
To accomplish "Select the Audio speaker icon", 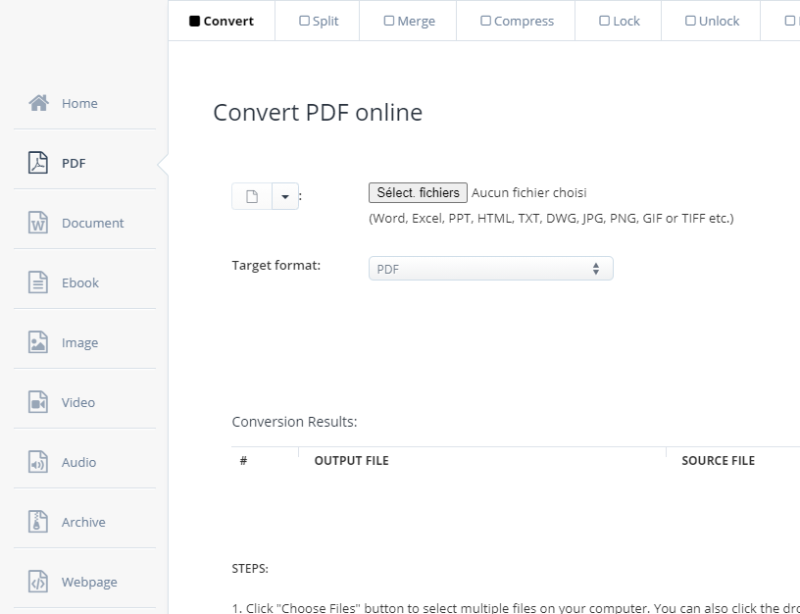I will pyautogui.click(x=38, y=462).
